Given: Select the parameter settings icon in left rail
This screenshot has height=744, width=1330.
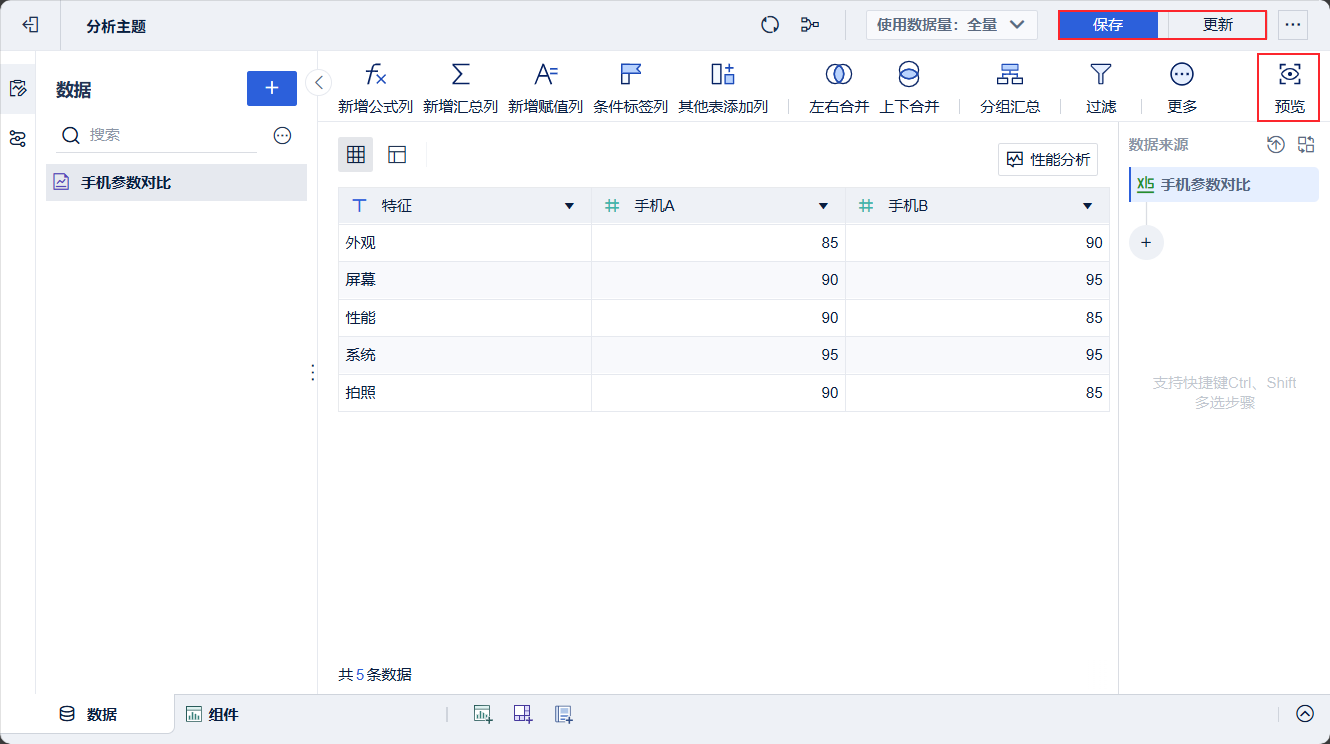Looking at the screenshot, I should click(17, 138).
